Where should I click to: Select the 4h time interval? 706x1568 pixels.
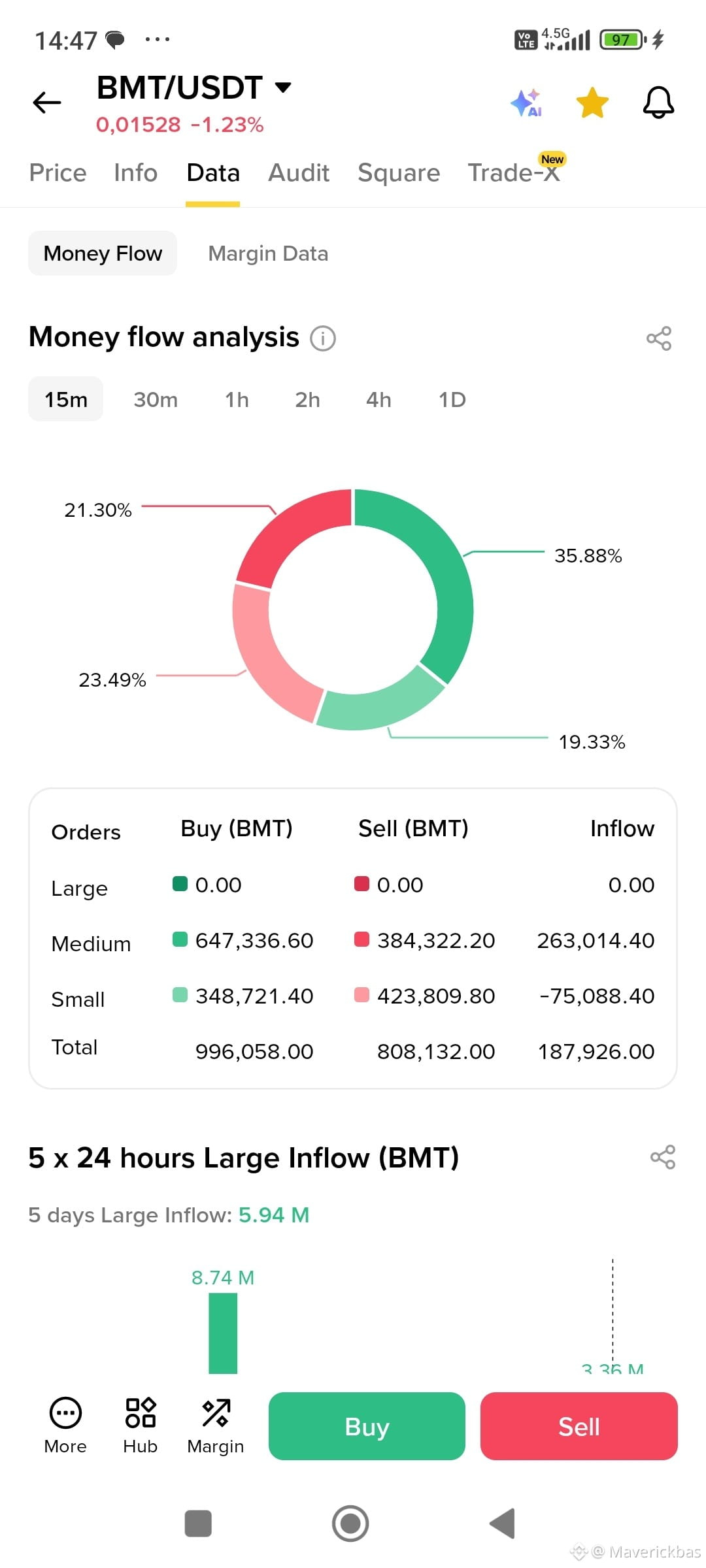click(x=378, y=400)
